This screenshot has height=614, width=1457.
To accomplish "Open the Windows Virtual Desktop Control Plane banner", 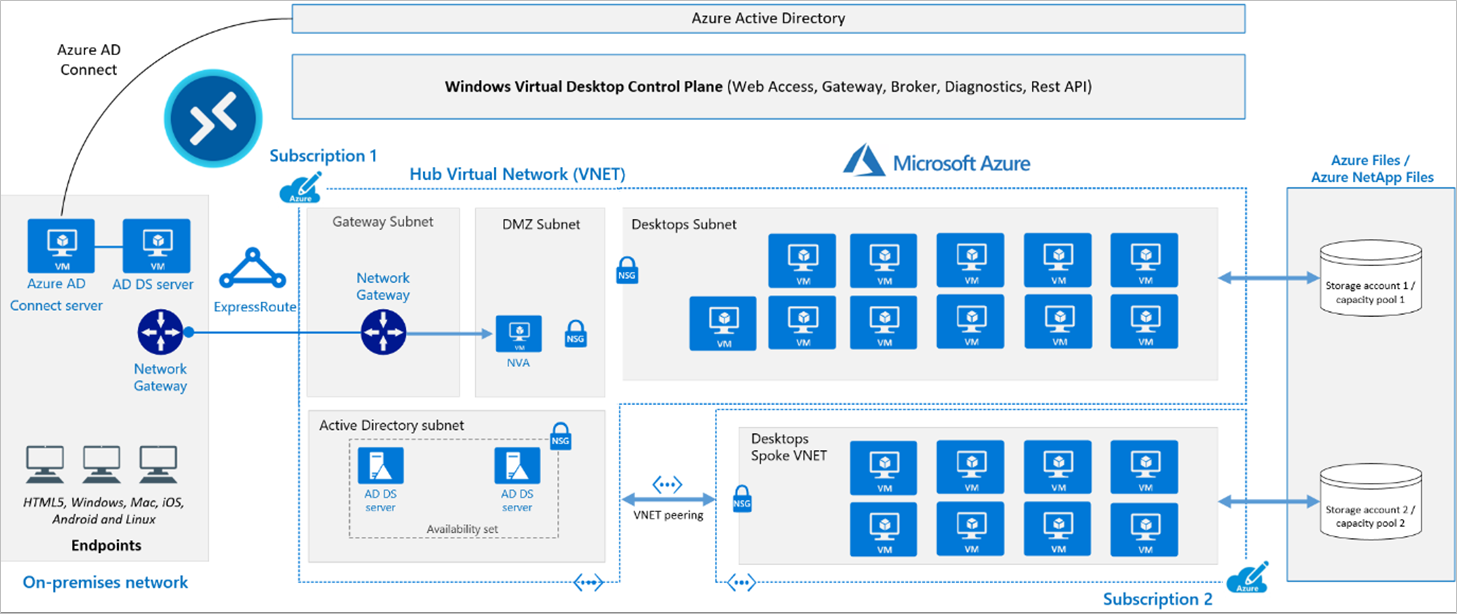I will 767,87.
